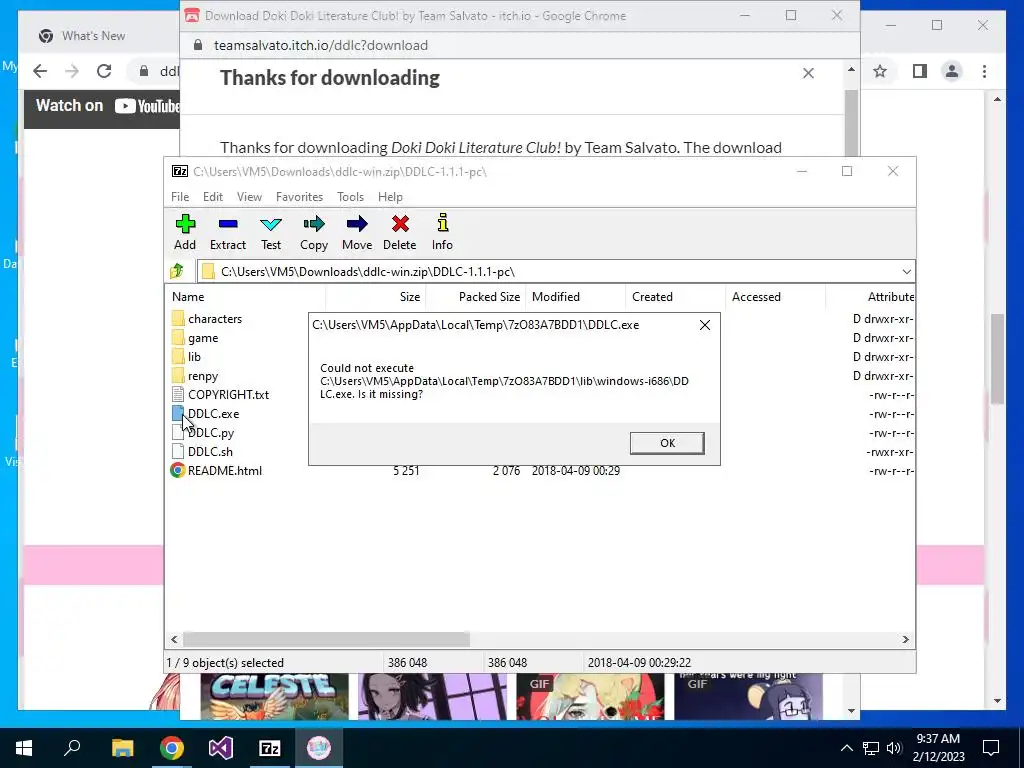Open the Help menu in 7-Zip
Screen dimensions: 1024x768
390,197
